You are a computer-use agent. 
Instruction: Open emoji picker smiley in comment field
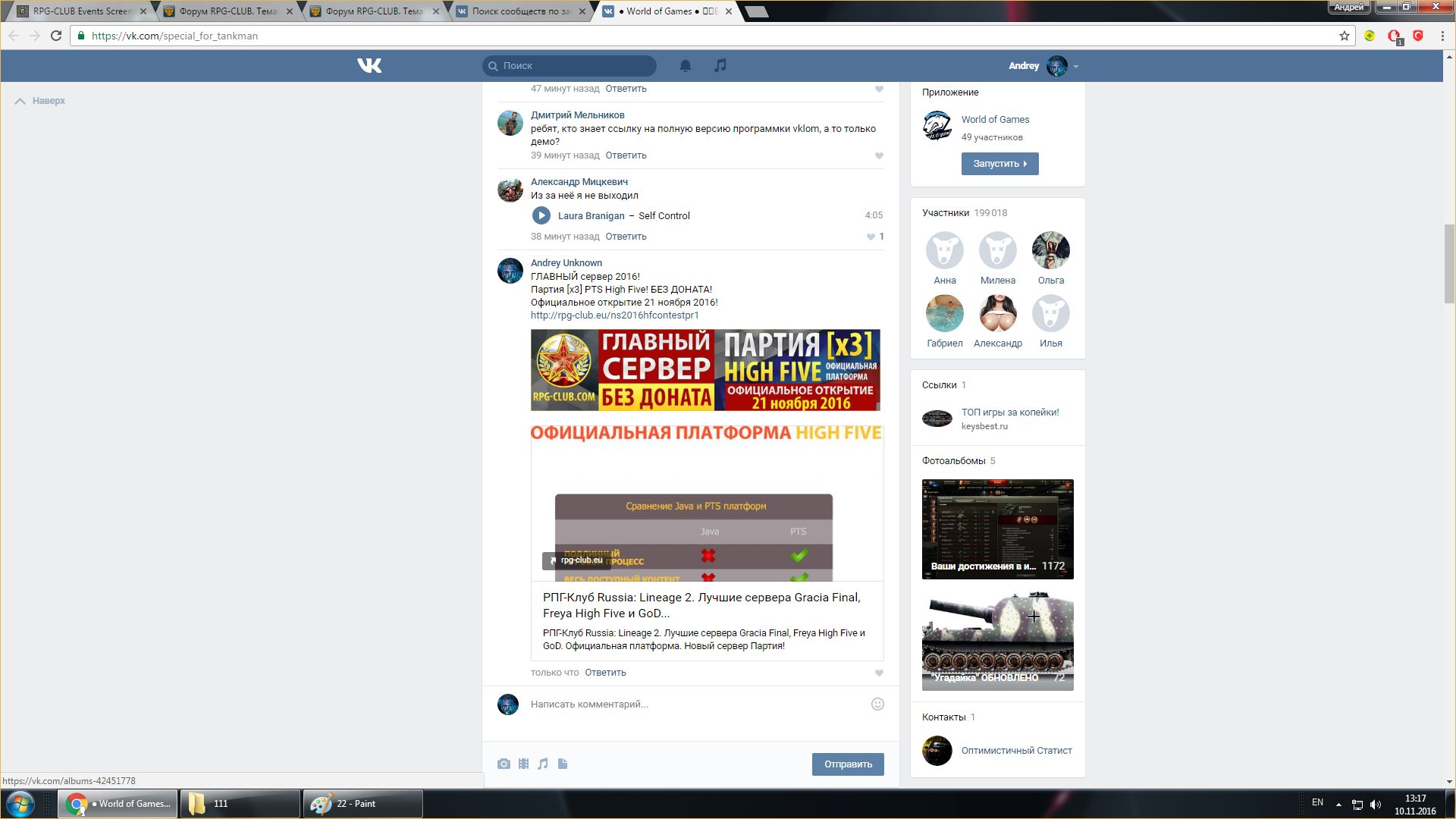[877, 704]
